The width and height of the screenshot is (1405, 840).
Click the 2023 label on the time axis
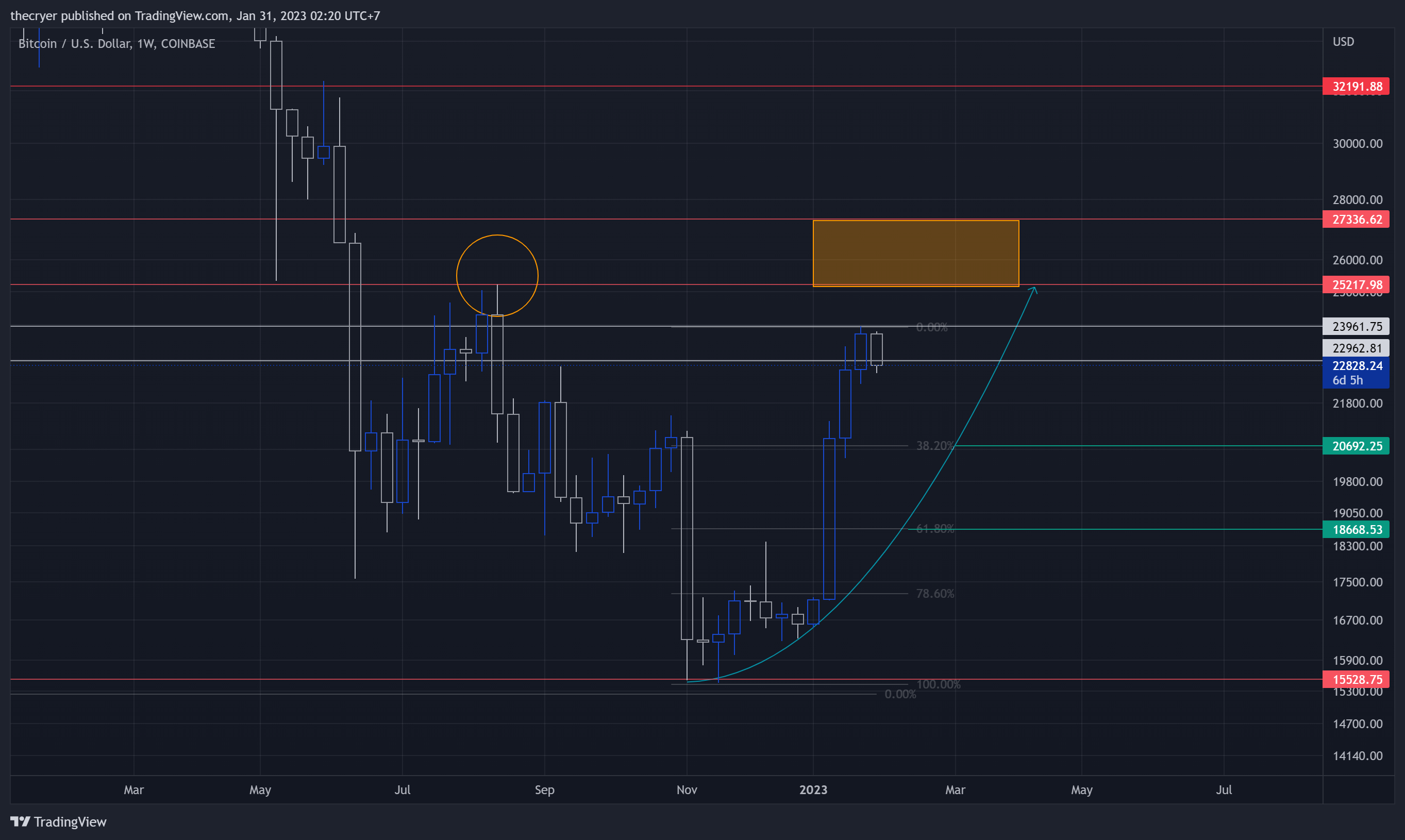(x=813, y=789)
